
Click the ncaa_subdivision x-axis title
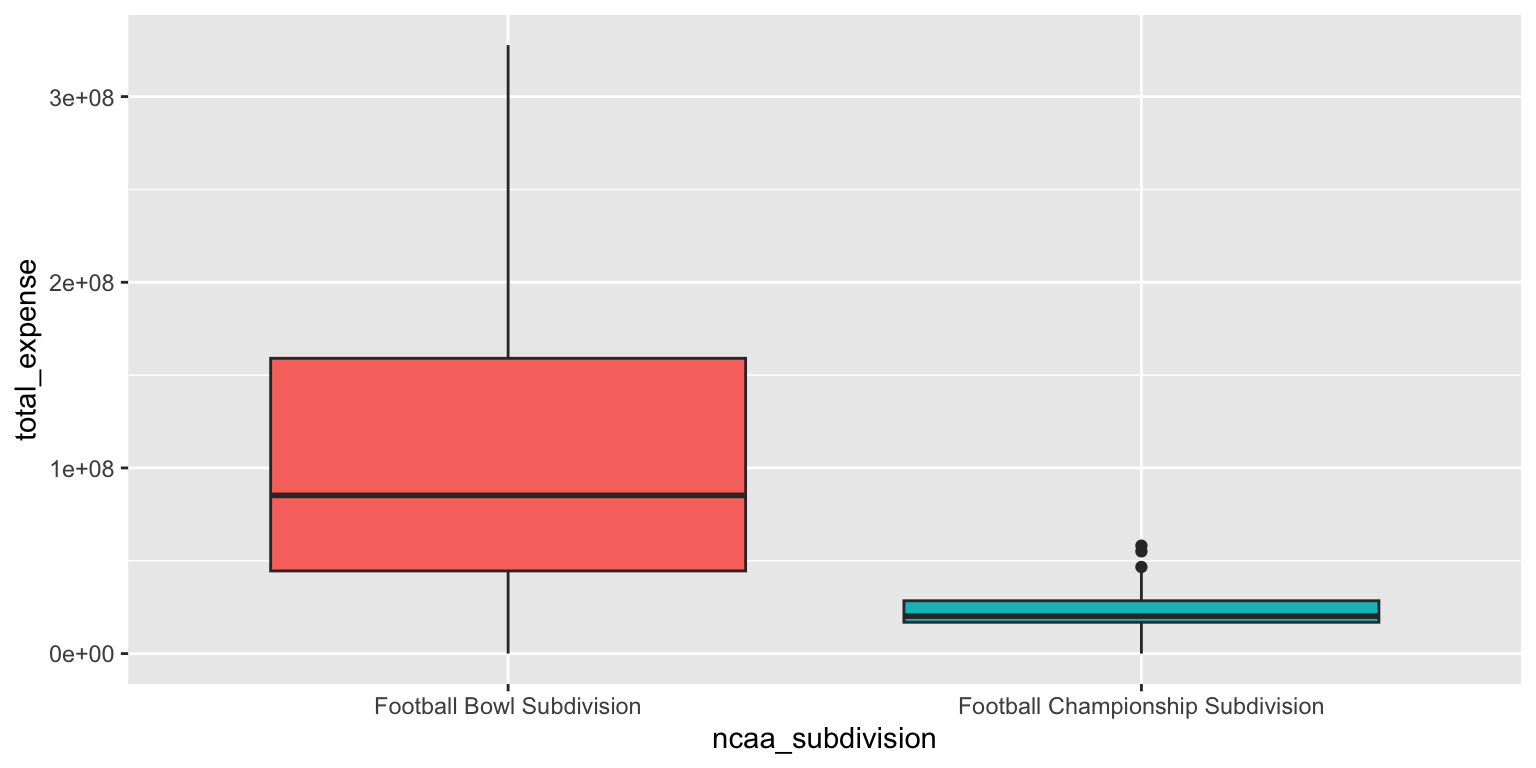pyautogui.click(x=823, y=740)
